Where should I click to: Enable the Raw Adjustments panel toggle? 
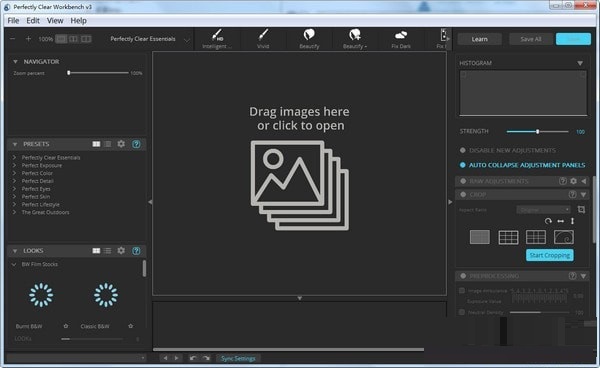tap(463, 181)
